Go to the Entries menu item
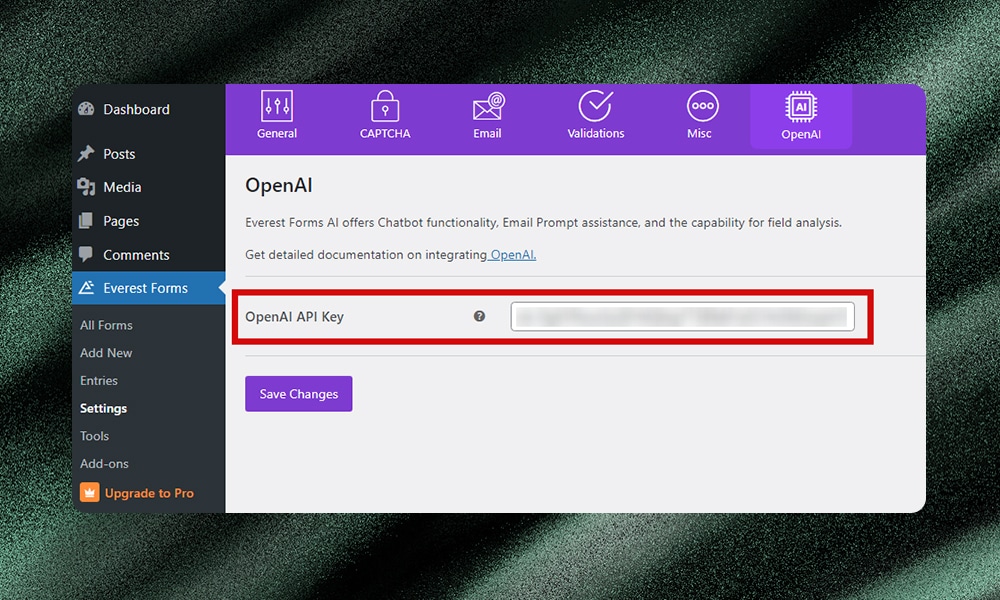Image resolution: width=1000 pixels, height=600 pixels. pos(99,380)
